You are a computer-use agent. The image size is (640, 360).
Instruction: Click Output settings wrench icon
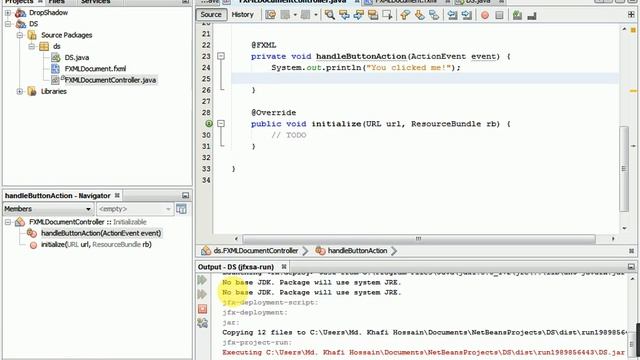click(202, 323)
